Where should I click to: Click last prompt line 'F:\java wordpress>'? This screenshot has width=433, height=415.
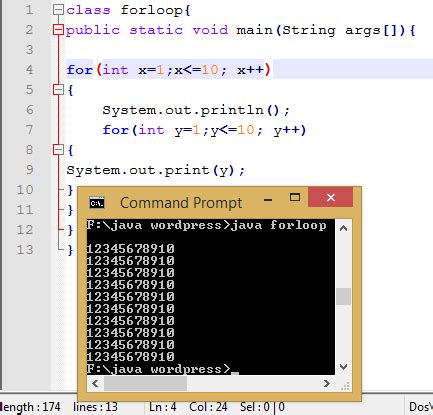tap(158, 369)
